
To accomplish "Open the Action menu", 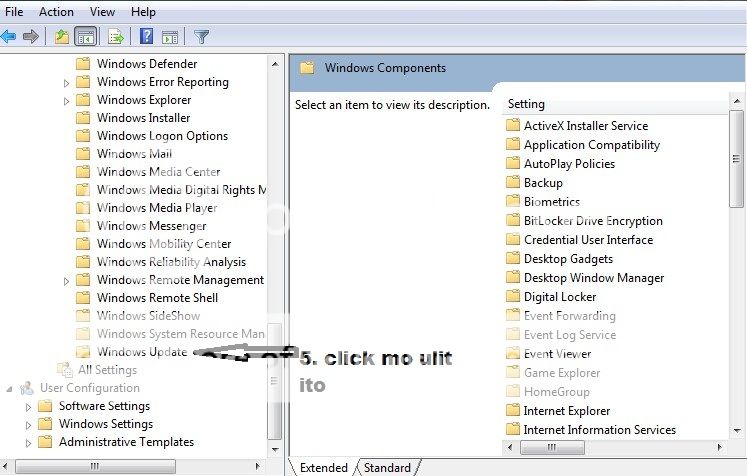I will [x=56, y=12].
